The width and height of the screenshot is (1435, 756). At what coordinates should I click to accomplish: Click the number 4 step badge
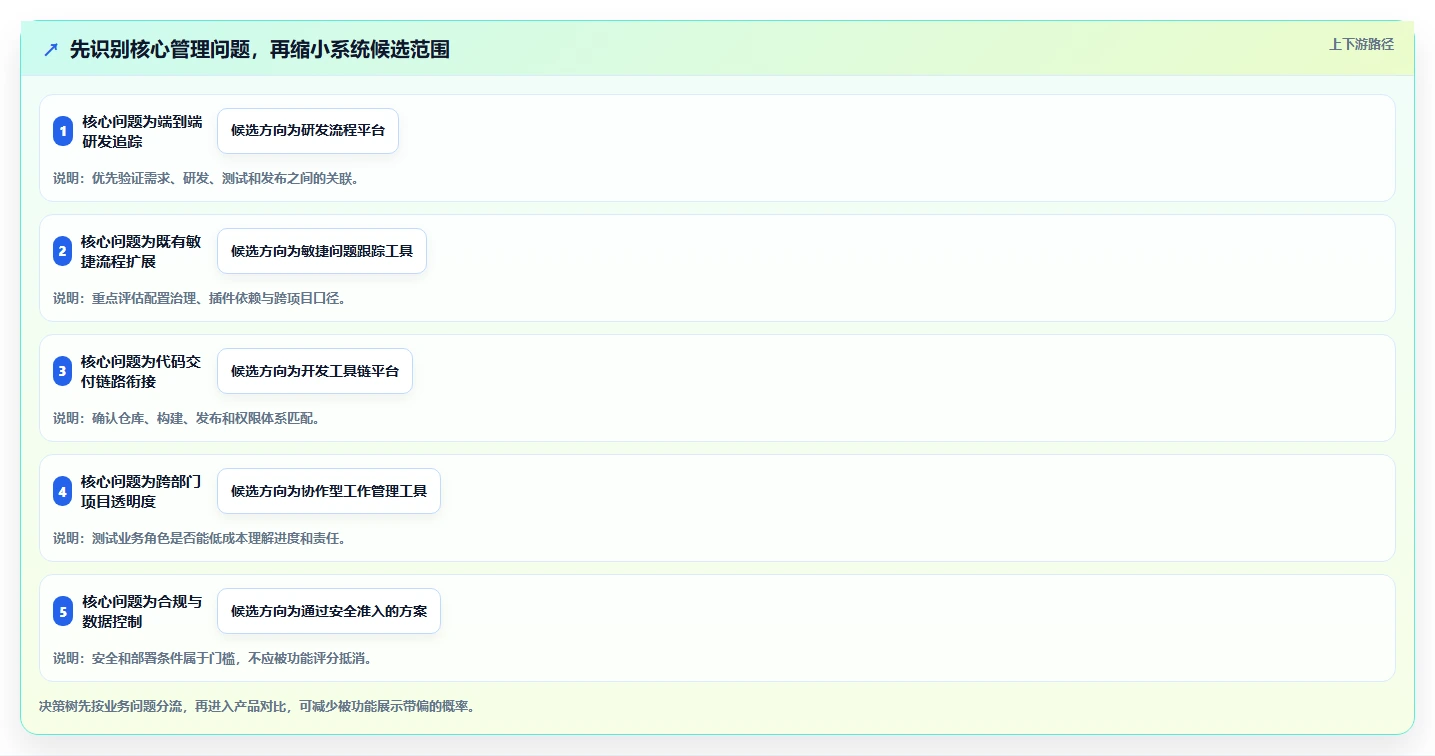pyautogui.click(x=63, y=491)
